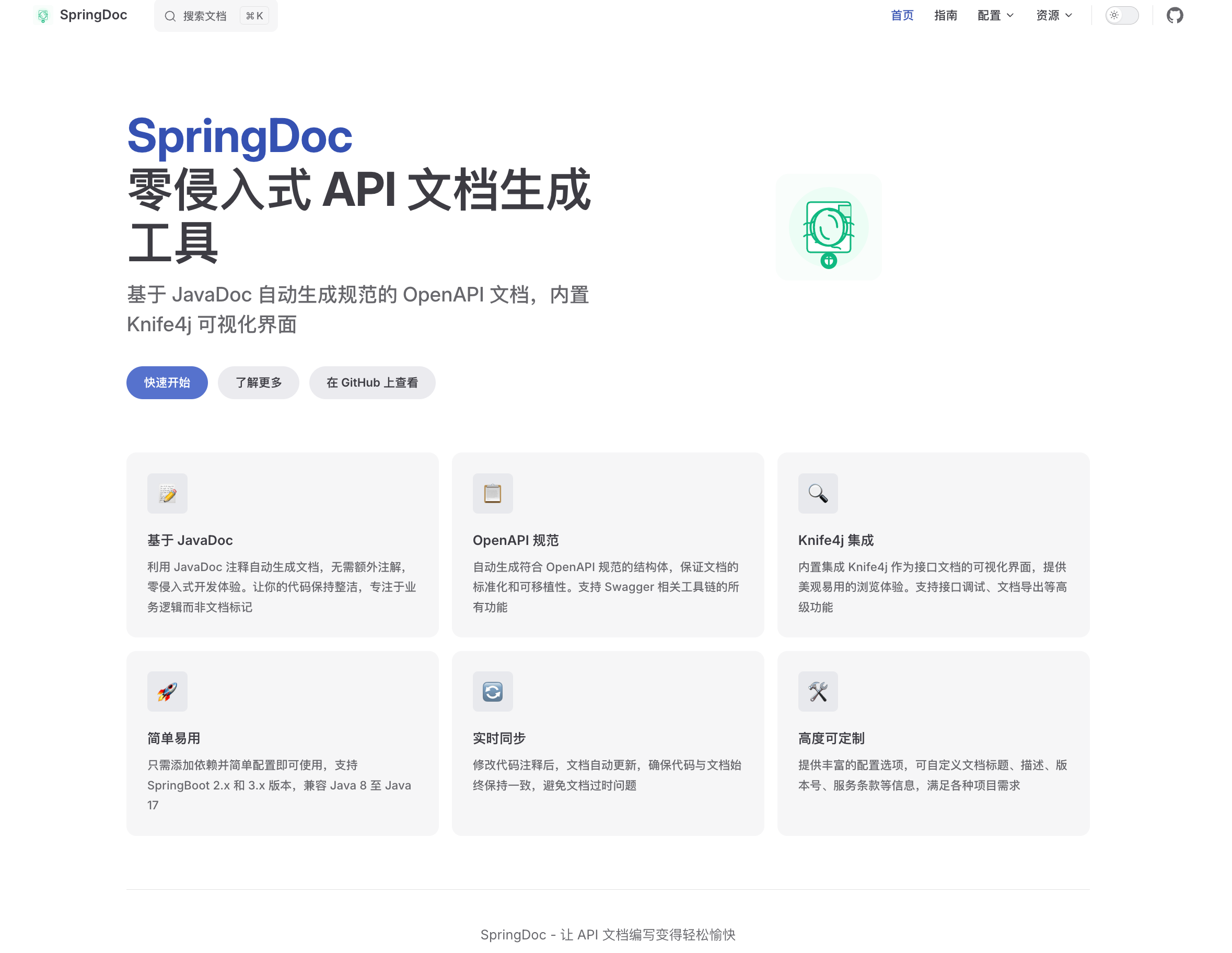This screenshot has width=1232, height=953.
Task: Click the 在 GitHub 上查看 button
Action: tap(373, 382)
